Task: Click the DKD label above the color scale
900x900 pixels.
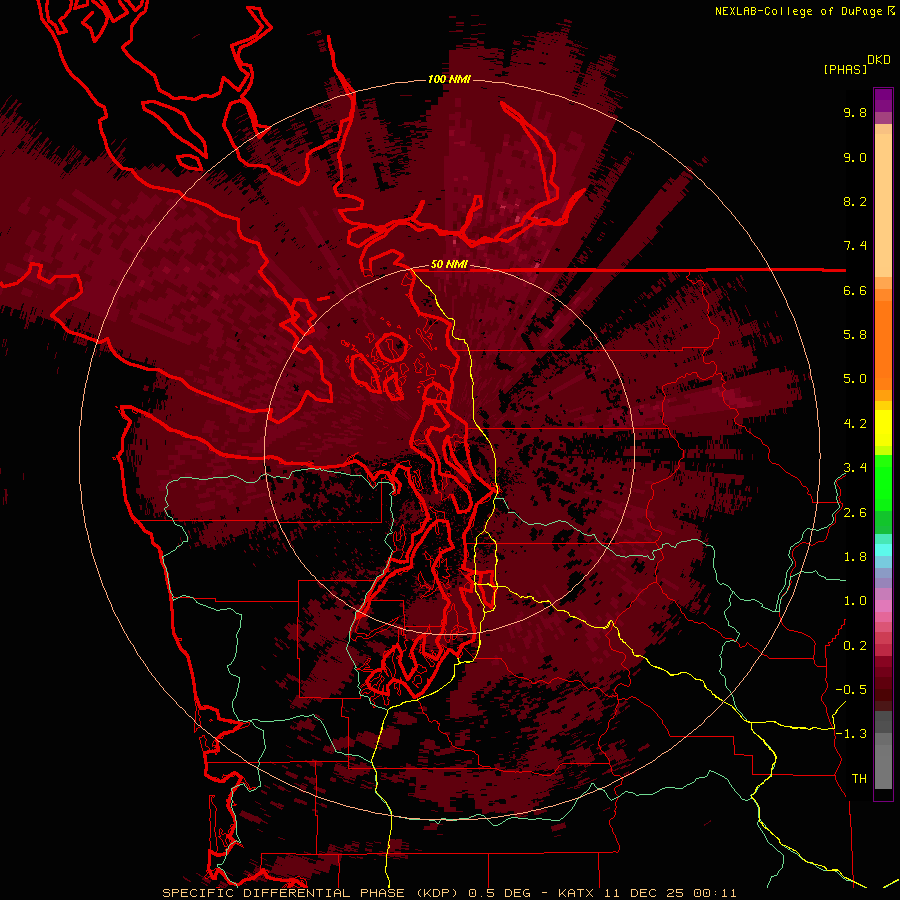Action: (879, 60)
